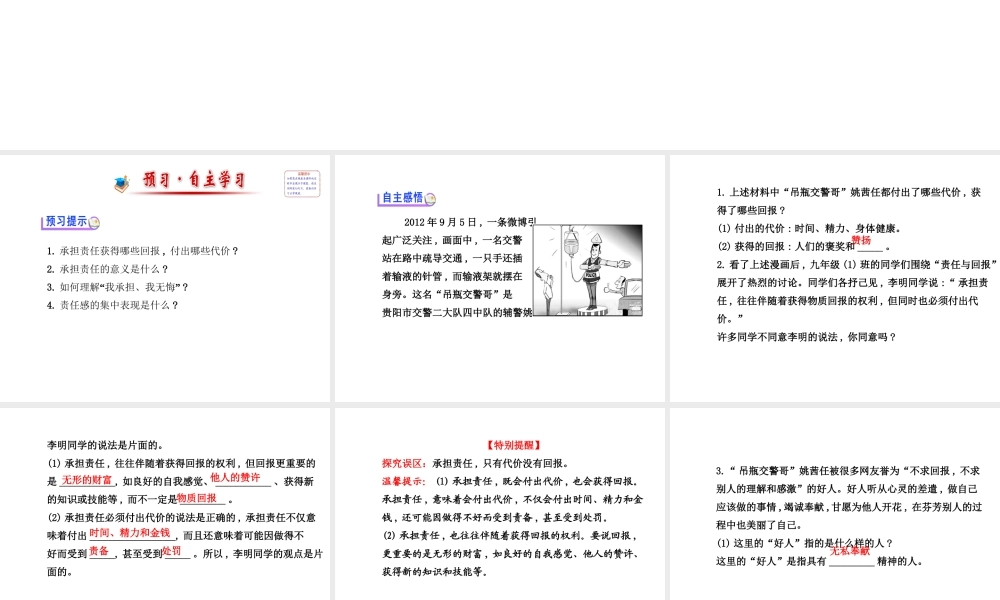Click the line 程中也美丽了自己
The height and width of the screenshot is (600, 1000).
[760, 525]
